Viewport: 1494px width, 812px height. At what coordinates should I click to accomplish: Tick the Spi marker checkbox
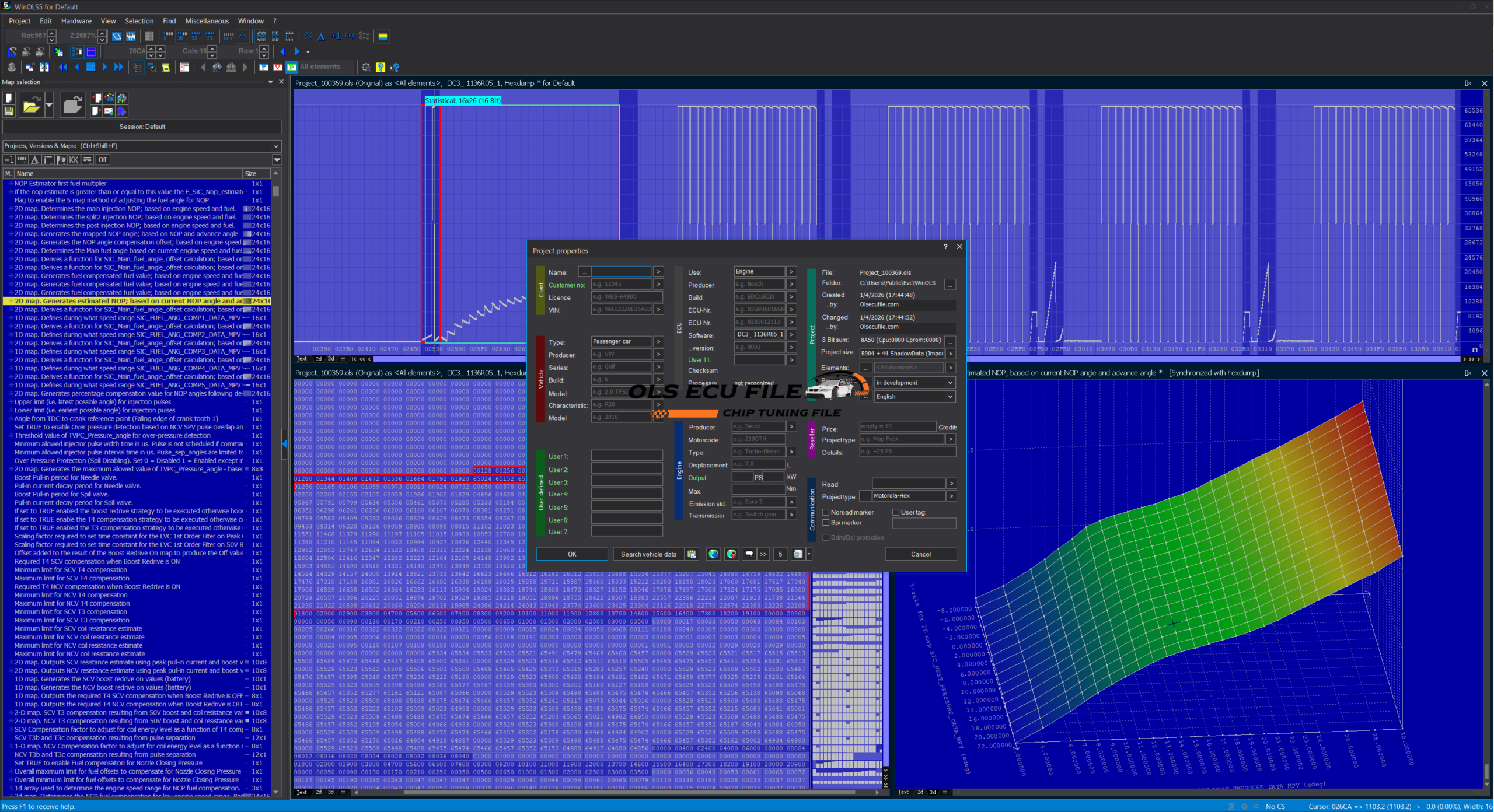pyautogui.click(x=826, y=523)
